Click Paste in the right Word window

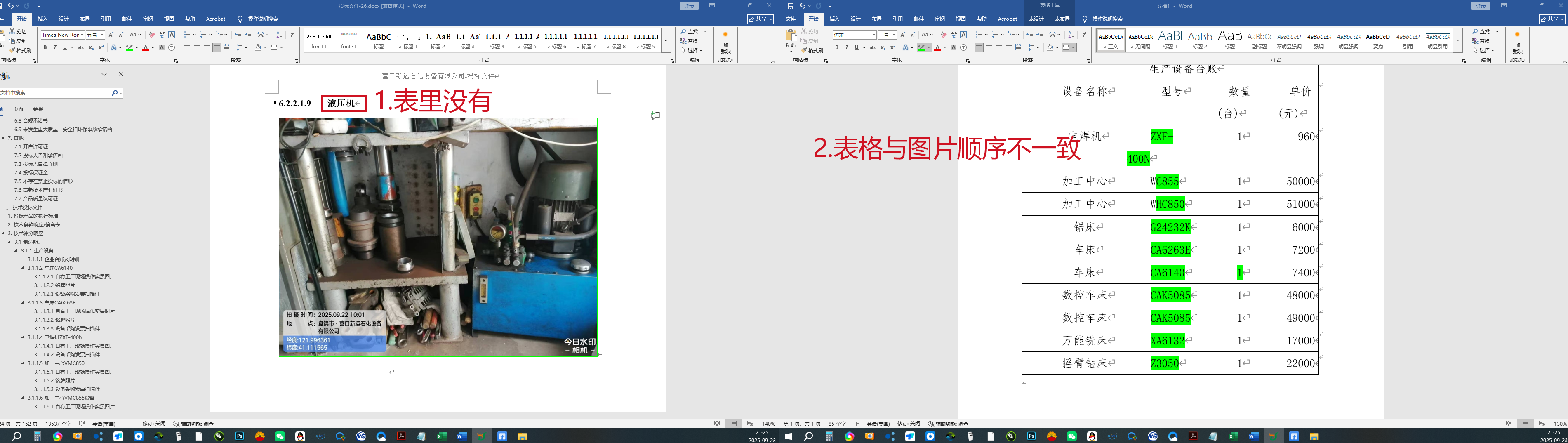coord(791,40)
